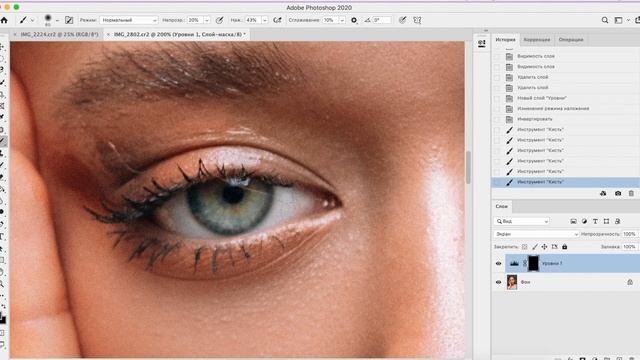
Task: Switch to the Операции panel tab
Action: pos(571,40)
